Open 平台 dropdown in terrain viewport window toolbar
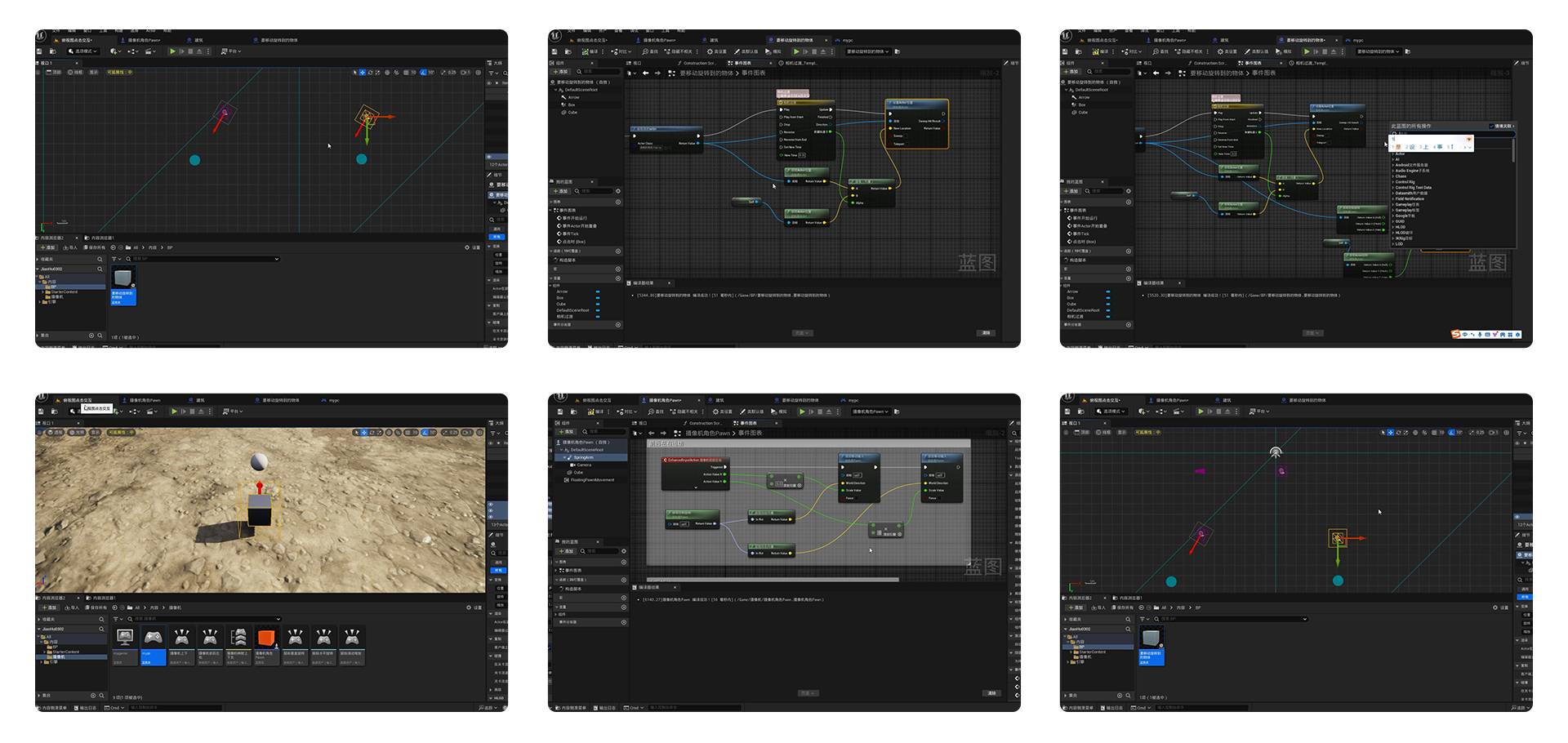The image size is (1568, 743). point(233,412)
